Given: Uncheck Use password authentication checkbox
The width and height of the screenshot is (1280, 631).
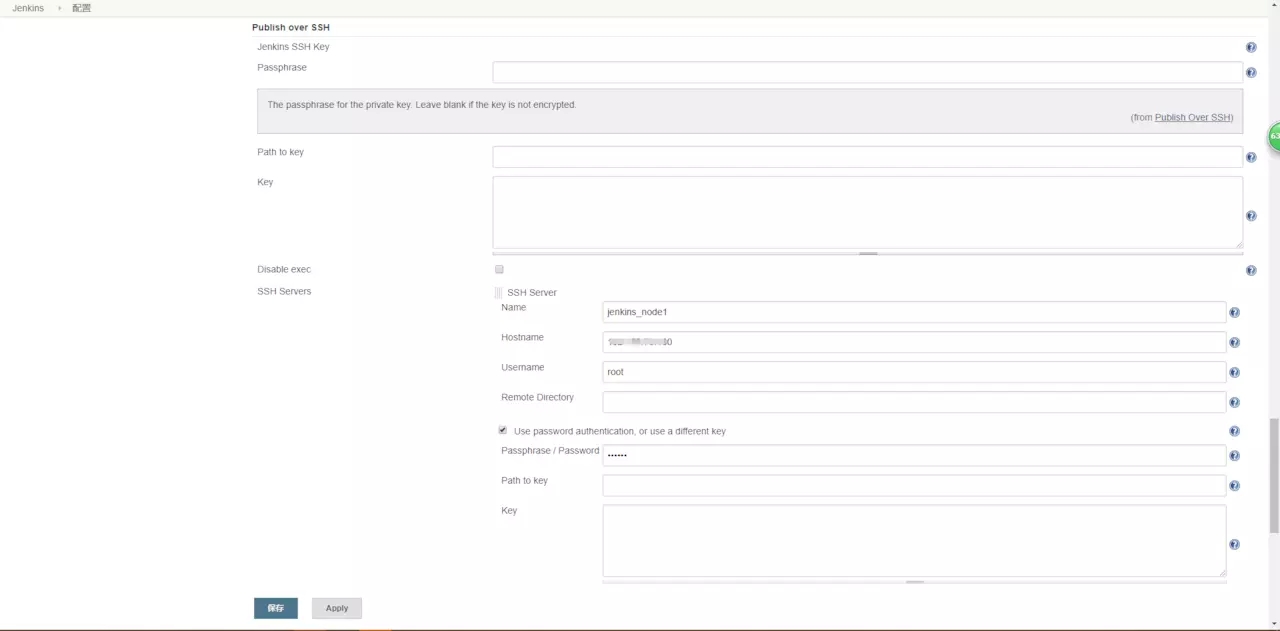Looking at the screenshot, I should [x=503, y=430].
